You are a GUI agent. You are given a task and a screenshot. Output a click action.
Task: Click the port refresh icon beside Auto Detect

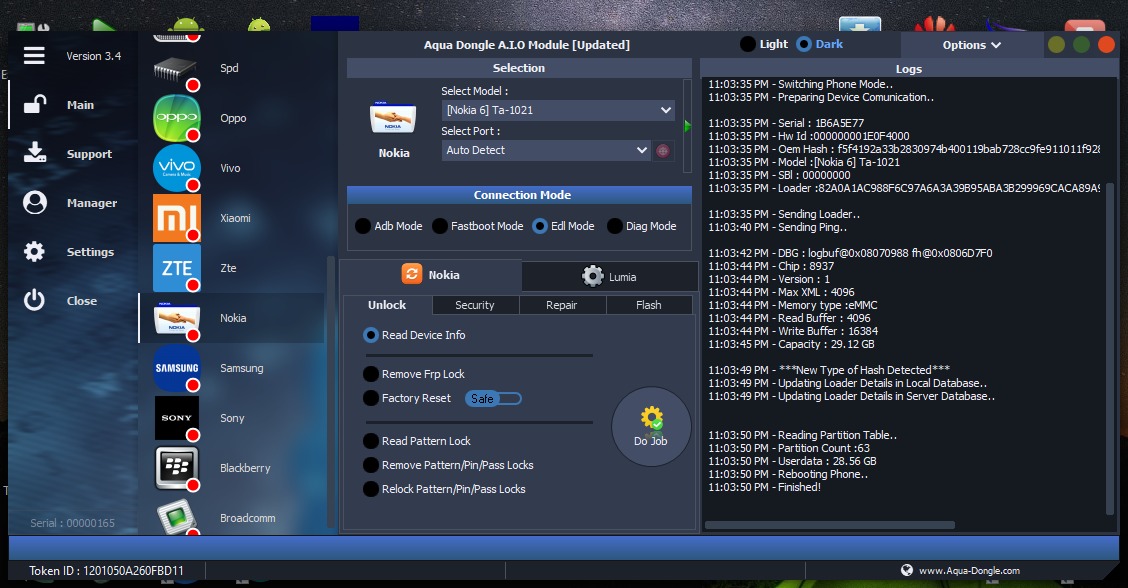(663, 150)
